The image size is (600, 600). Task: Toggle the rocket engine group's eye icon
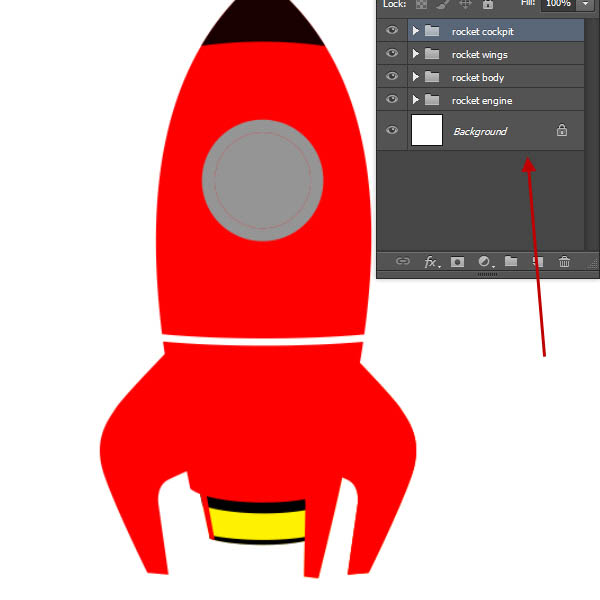click(x=392, y=99)
